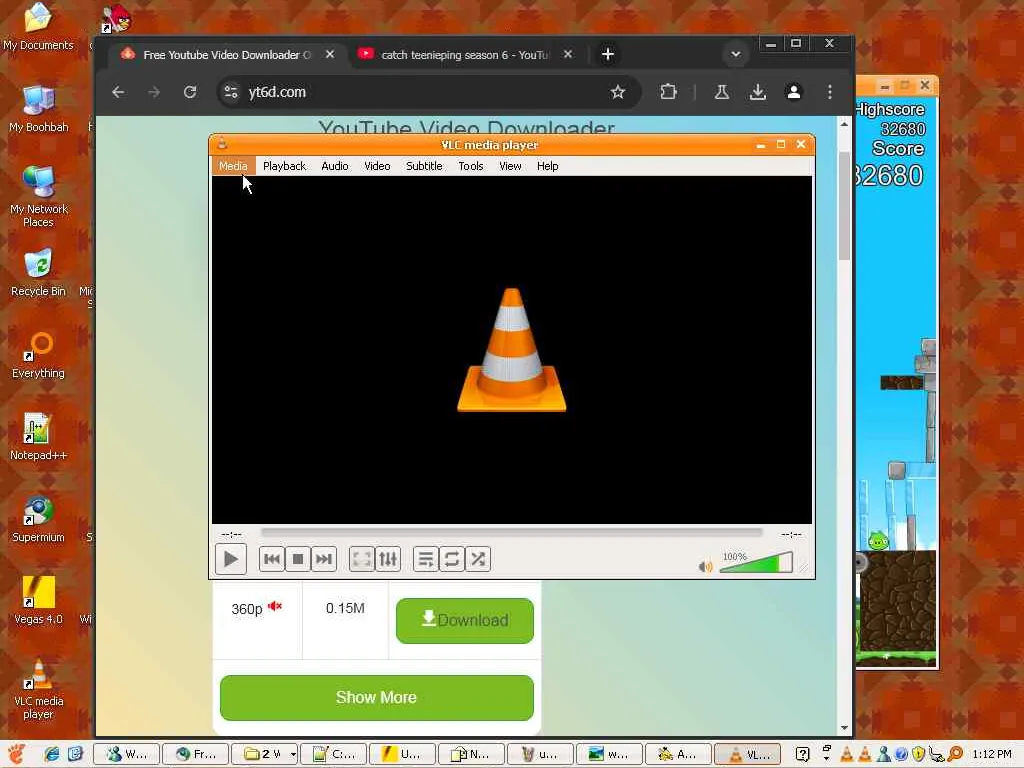Expand the browser tab search dropdown
The image size is (1024, 768).
pyautogui.click(x=735, y=54)
